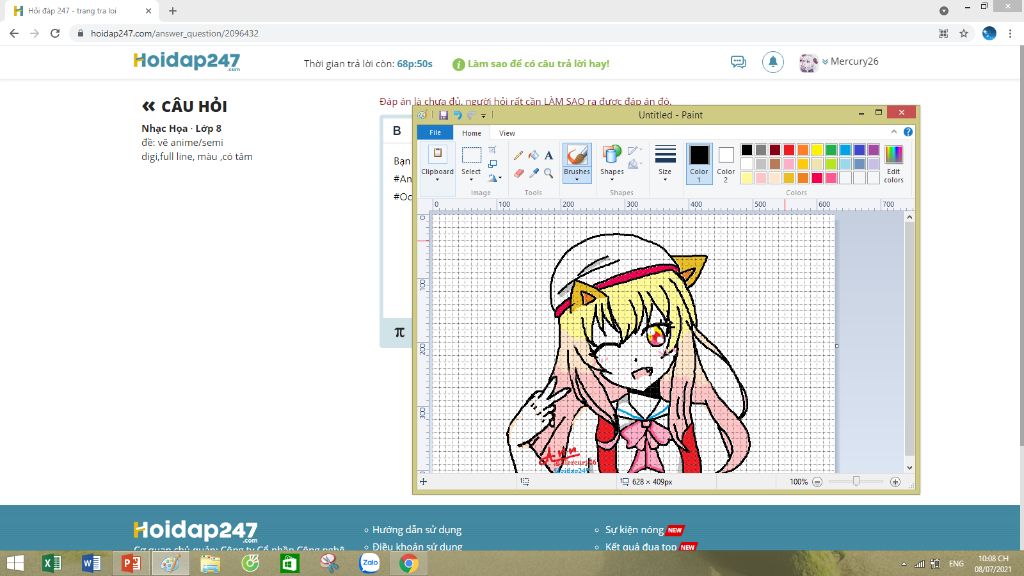
Task: Open a new browser tab
Action: pos(172,11)
